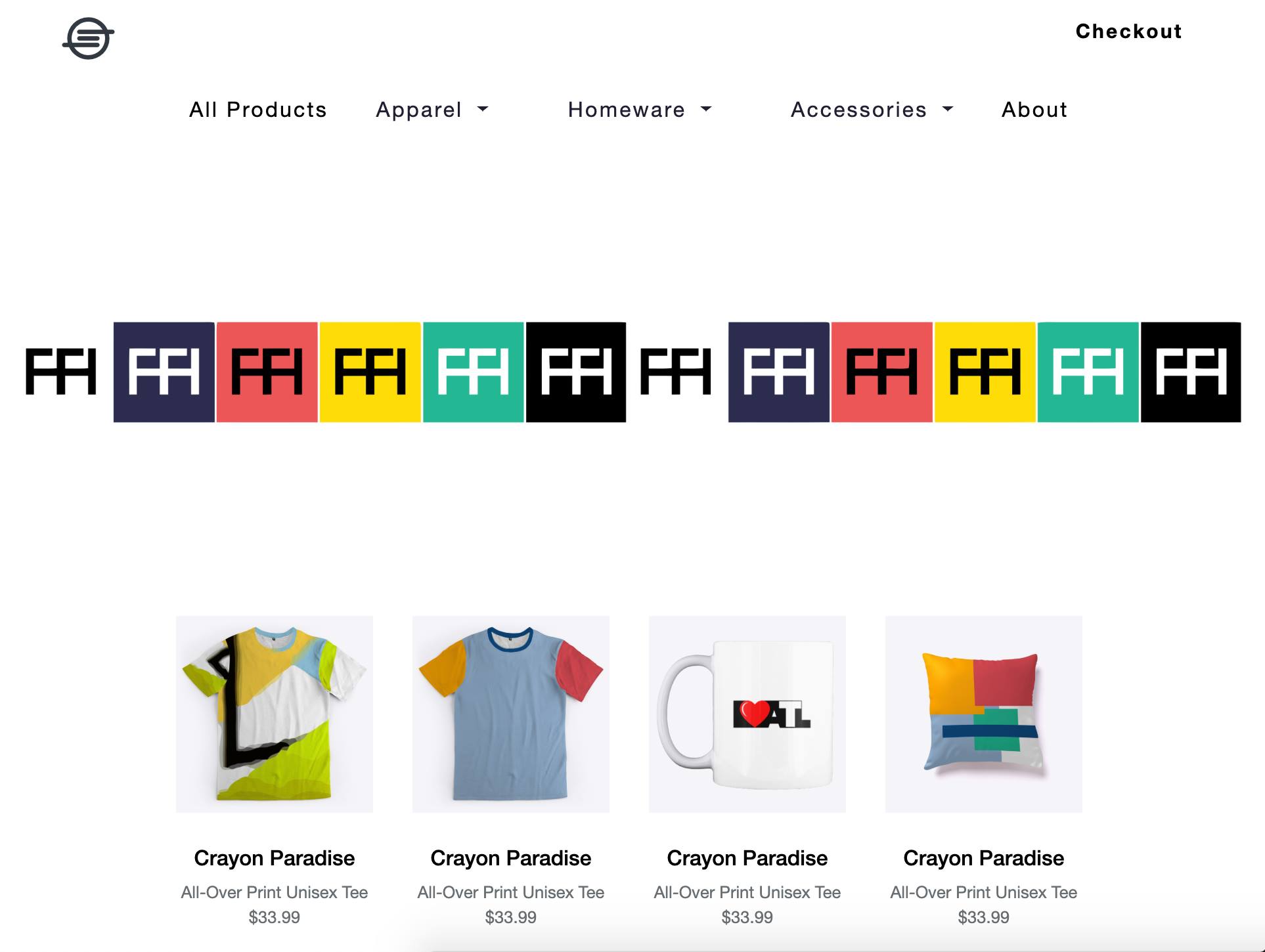
Task: Click the leftmost plain white FFI logo
Action: (x=61, y=372)
